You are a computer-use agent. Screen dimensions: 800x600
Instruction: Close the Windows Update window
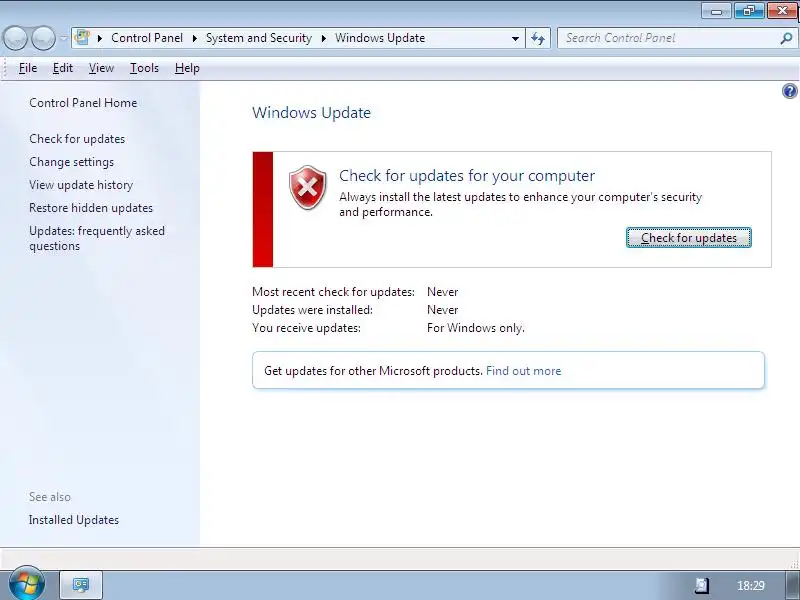(x=782, y=11)
